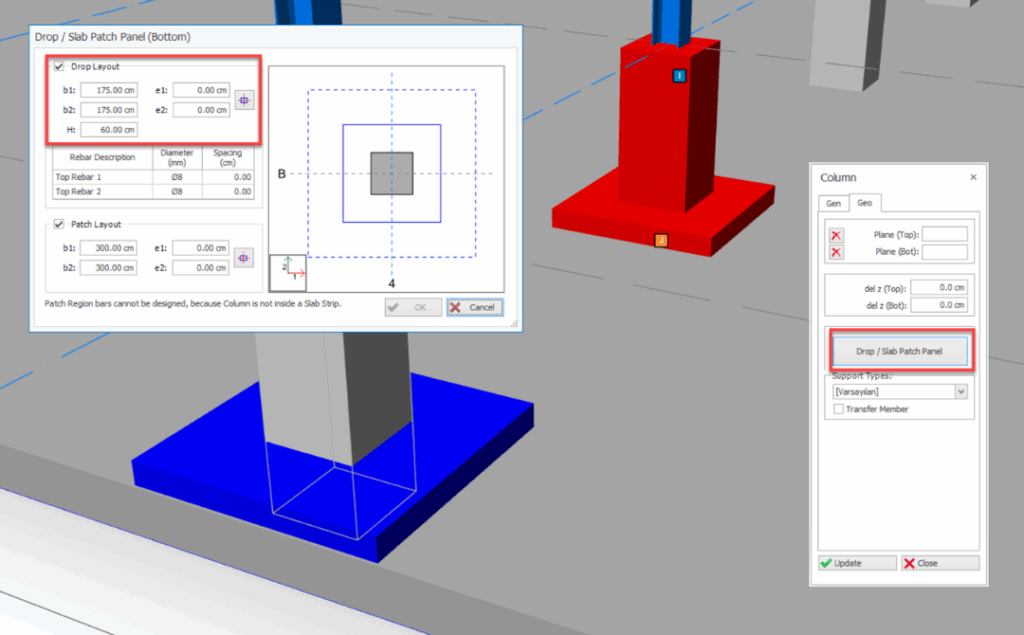Toggle the Drop Layout checkbox

[x=59, y=67]
